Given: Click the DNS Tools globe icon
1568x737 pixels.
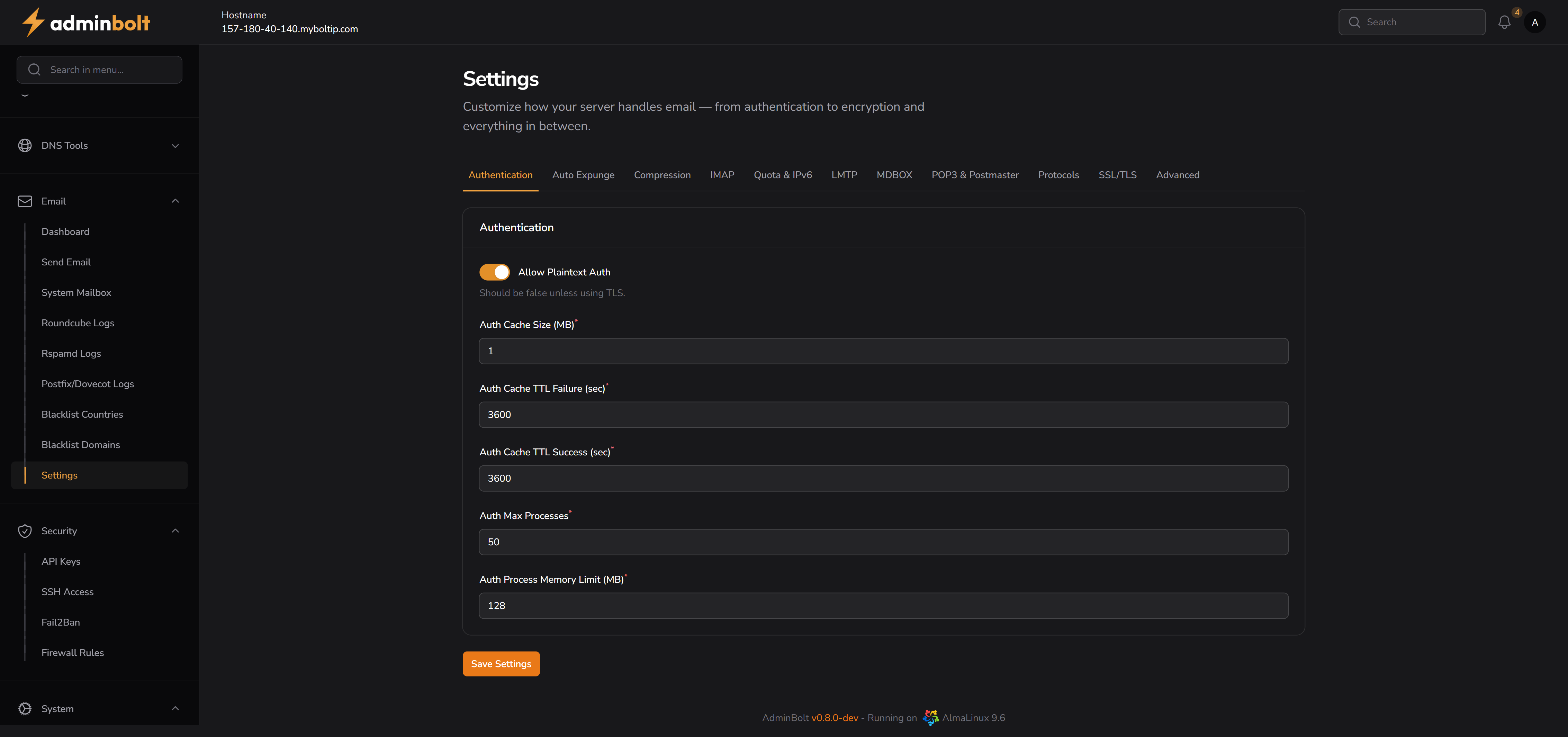Looking at the screenshot, I should tap(25, 145).
